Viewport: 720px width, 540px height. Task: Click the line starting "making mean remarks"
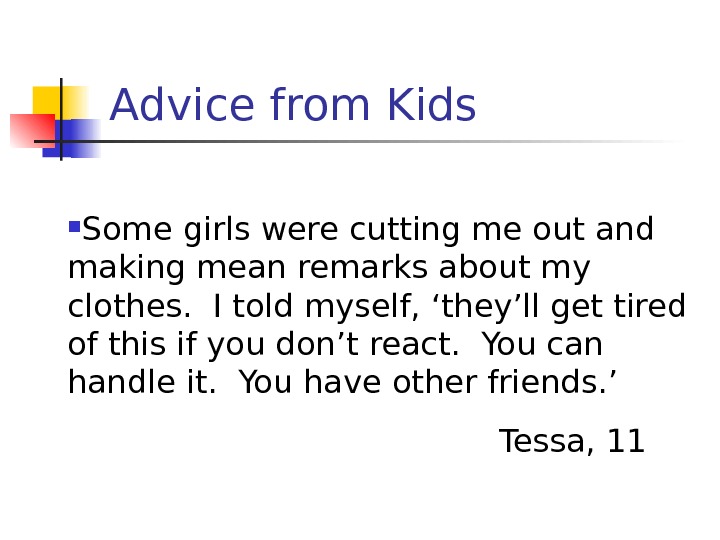[x=329, y=268]
